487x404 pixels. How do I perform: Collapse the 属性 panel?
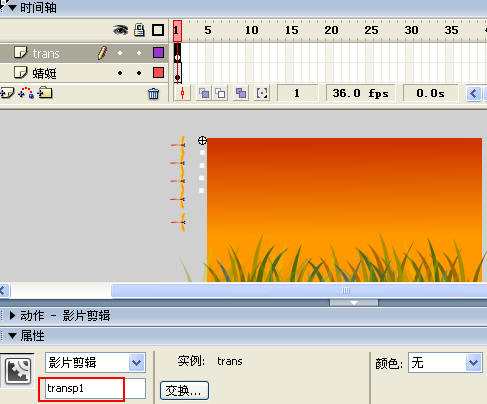pos(12,336)
